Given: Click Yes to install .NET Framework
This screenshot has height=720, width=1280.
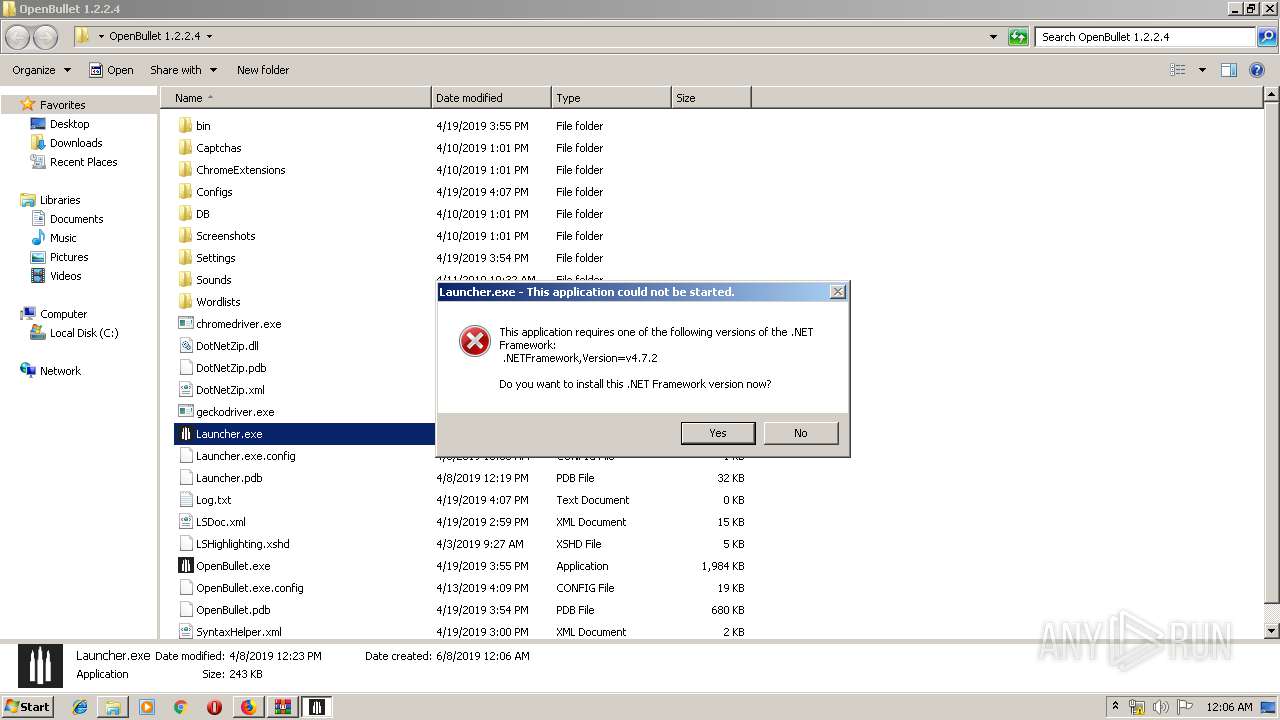Looking at the screenshot, I should (718, 433).
